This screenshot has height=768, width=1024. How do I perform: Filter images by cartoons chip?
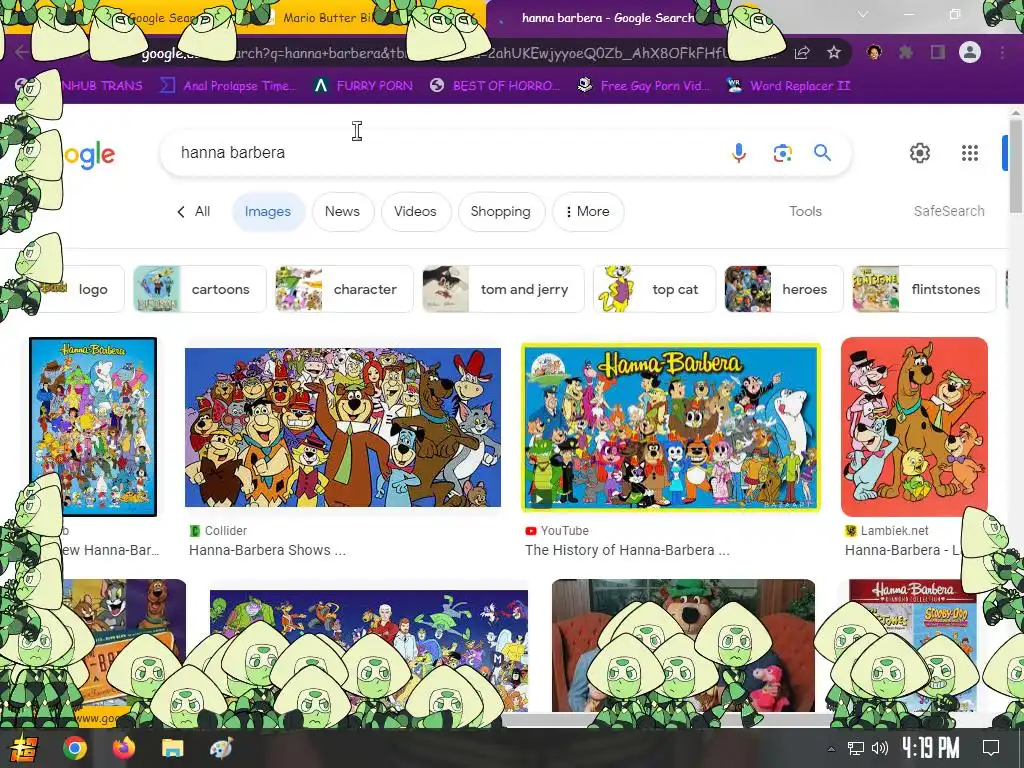pos(200,289)
